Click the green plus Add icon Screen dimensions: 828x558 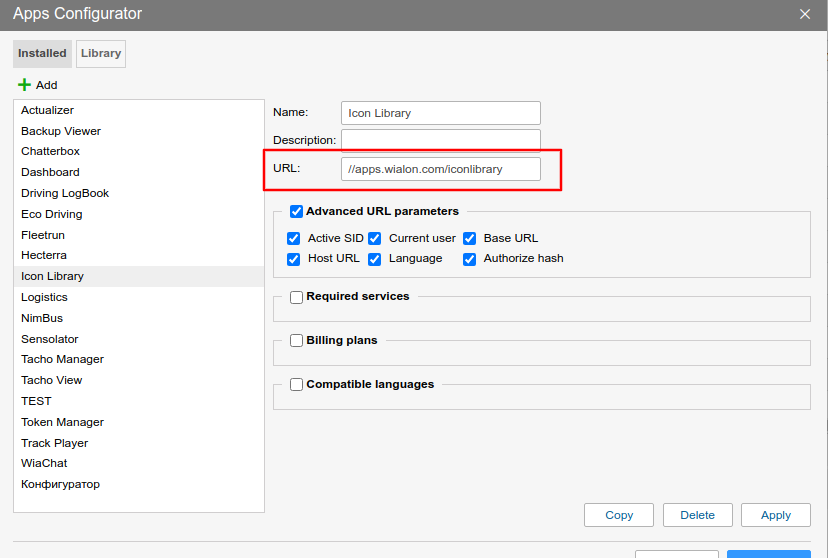click(25, 85)
